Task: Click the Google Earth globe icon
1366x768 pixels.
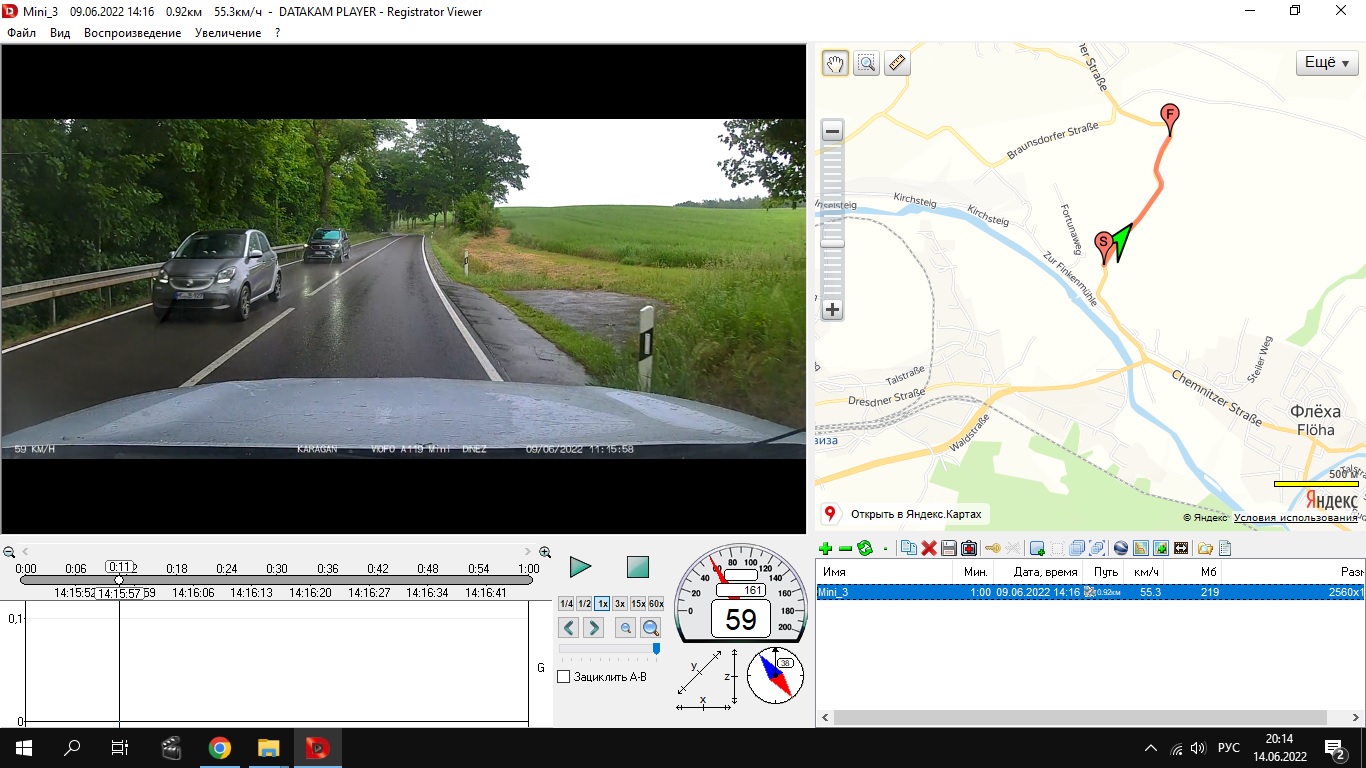Action: coord(1121,548)
